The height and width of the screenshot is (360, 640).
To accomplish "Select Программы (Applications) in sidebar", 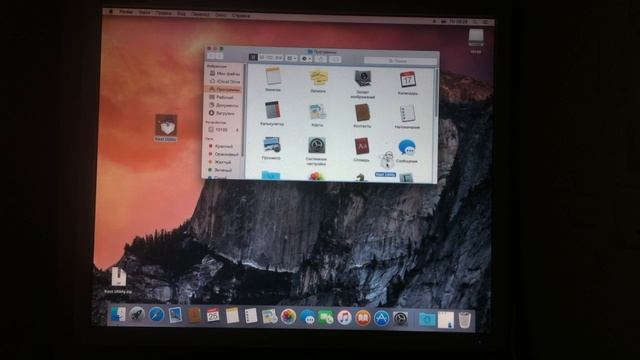I will tap(224, 89).
